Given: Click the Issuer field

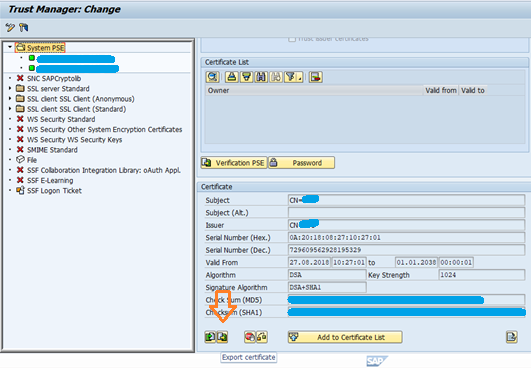Looking at the screenshot, I should coord(406,225).
